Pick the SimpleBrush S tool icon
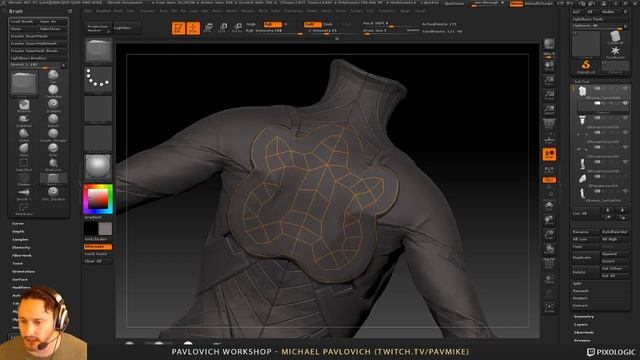The width and height of the screenshot is (640, 360). coord(586,66)
